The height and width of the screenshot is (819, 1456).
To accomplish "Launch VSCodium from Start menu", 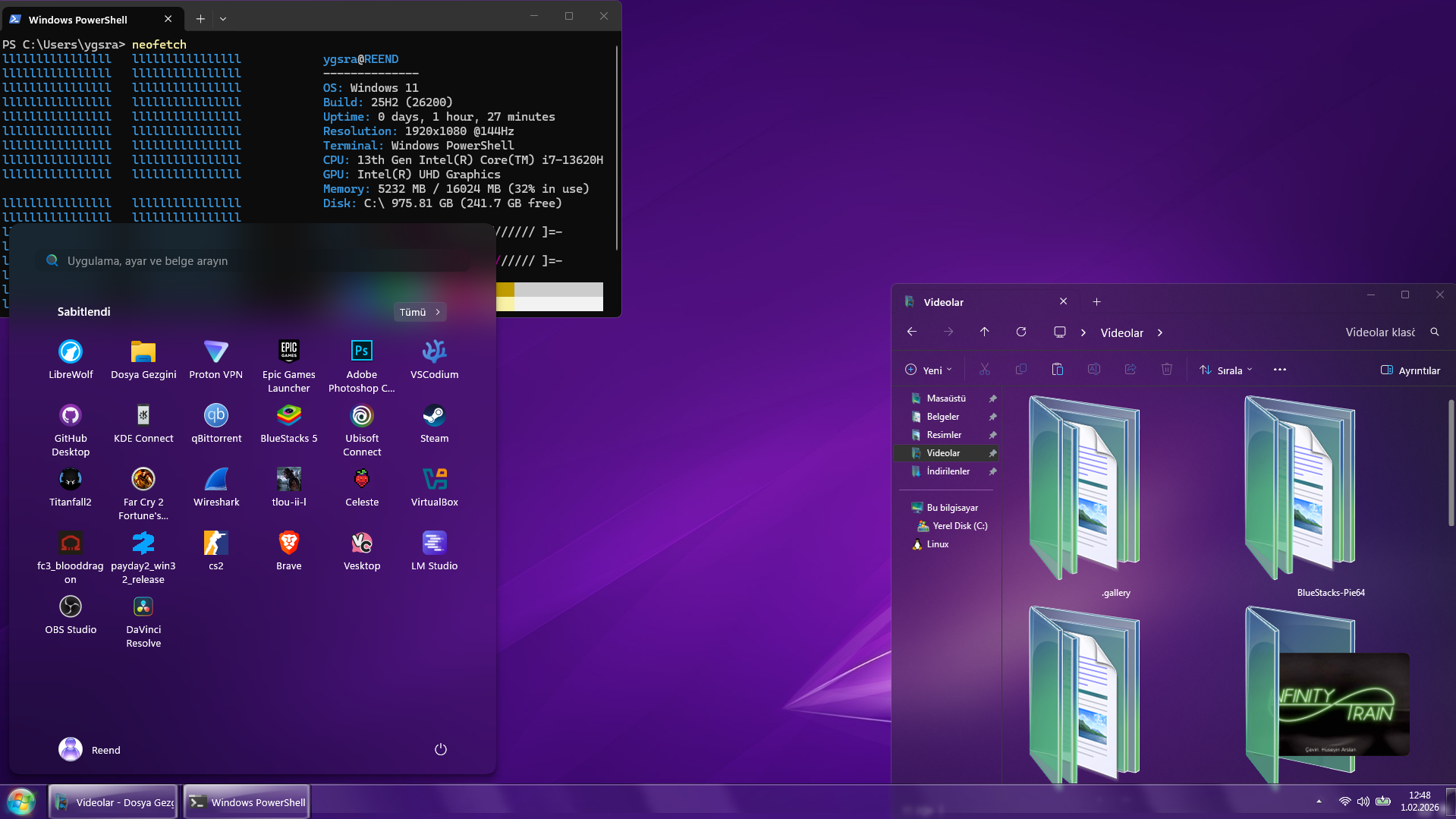I will click(435, 359).
